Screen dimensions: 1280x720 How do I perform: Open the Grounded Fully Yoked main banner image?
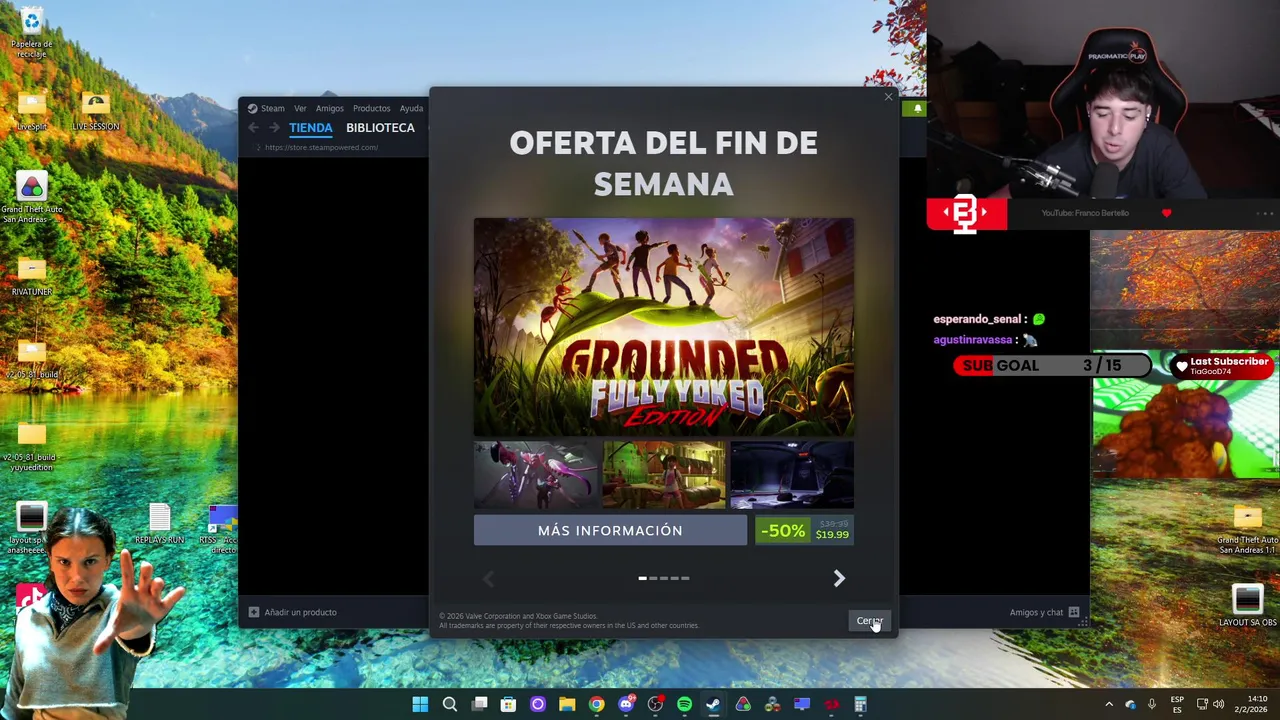point(664,327)
